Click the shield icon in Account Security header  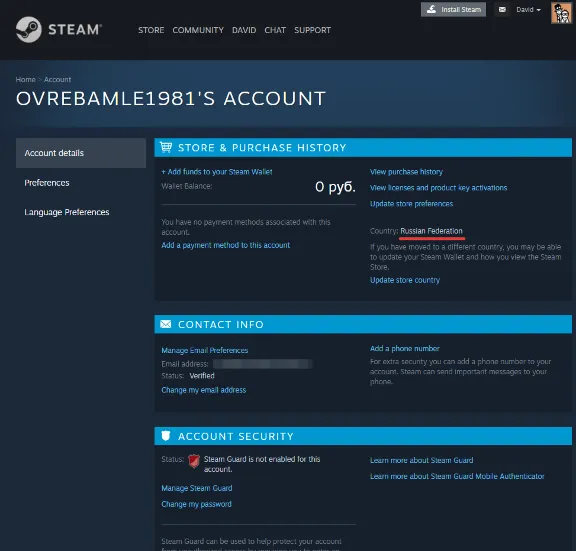[166, 436]
